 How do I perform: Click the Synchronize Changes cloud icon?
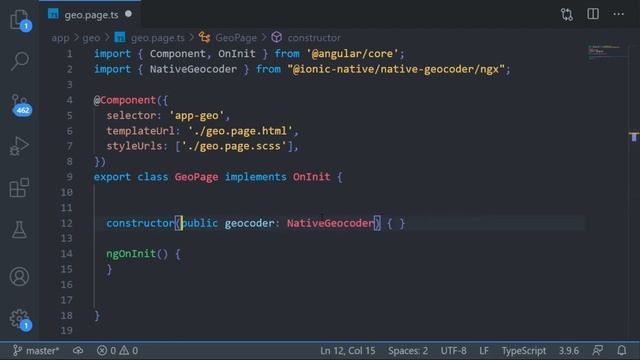(x=78, y=351)
